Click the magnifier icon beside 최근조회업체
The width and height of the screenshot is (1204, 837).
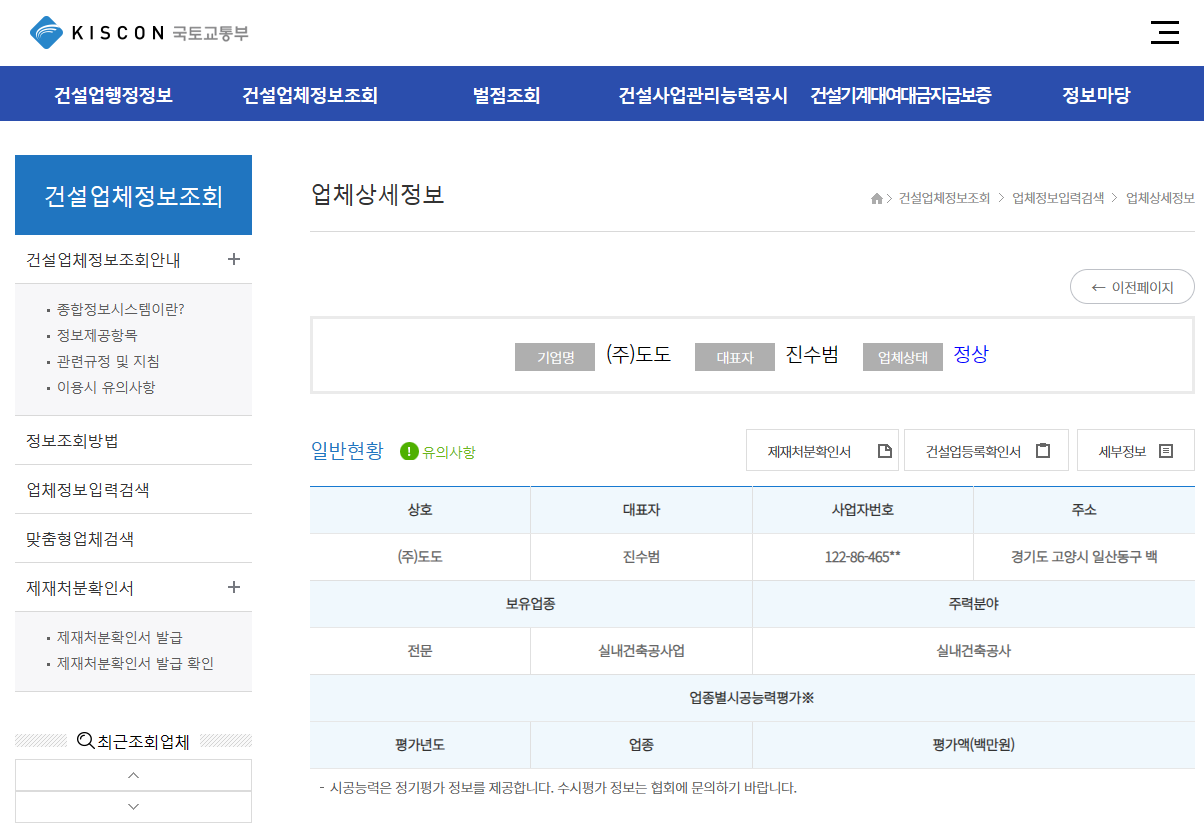[x=86, y=741]
